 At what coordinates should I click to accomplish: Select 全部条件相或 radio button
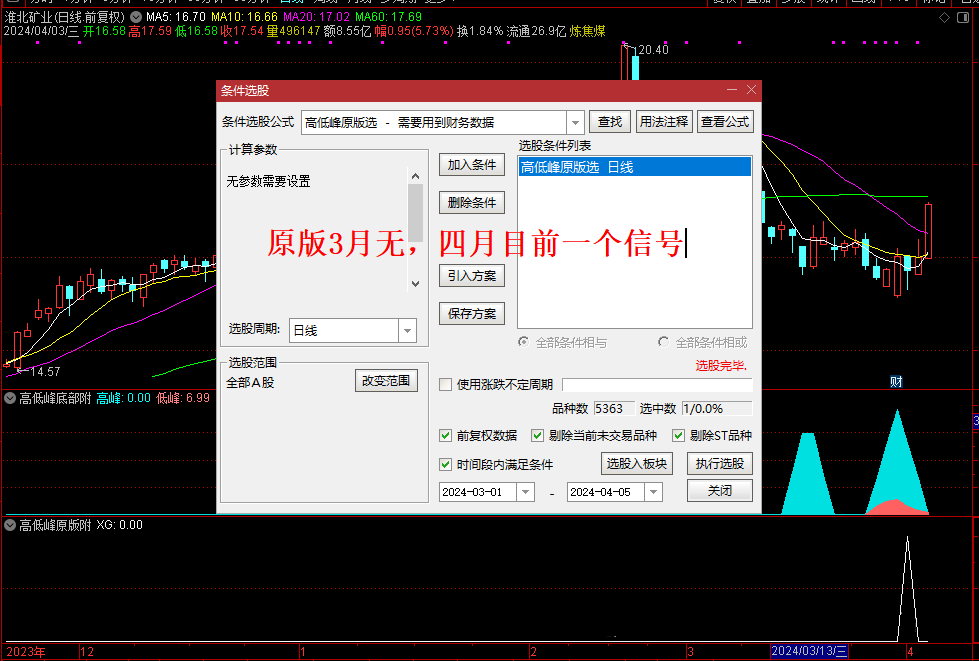click(x=663, y=342)
